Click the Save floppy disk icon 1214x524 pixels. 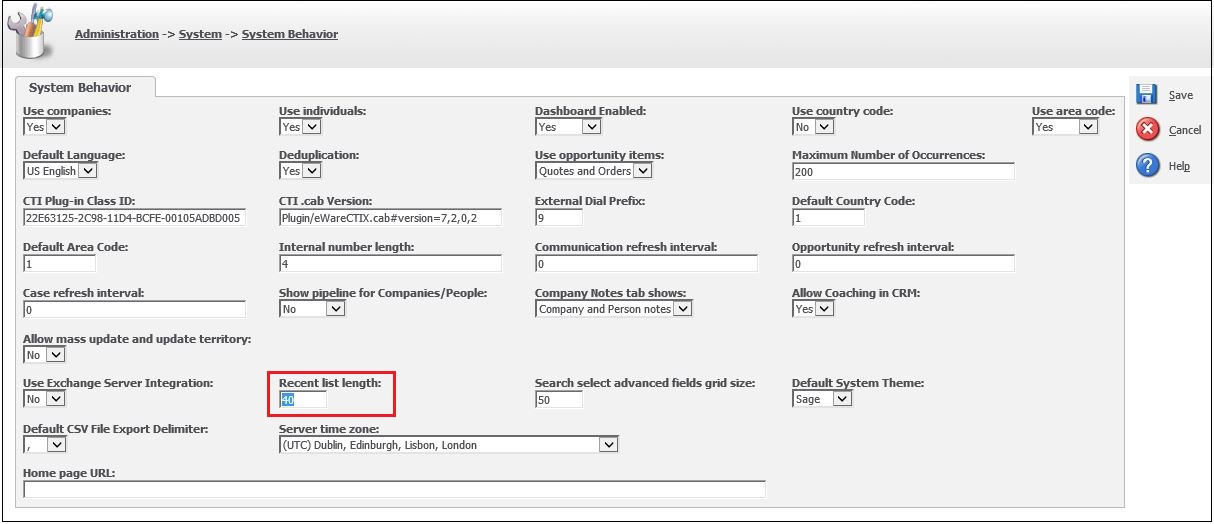pyautogui.click(x=1147, y=94)
